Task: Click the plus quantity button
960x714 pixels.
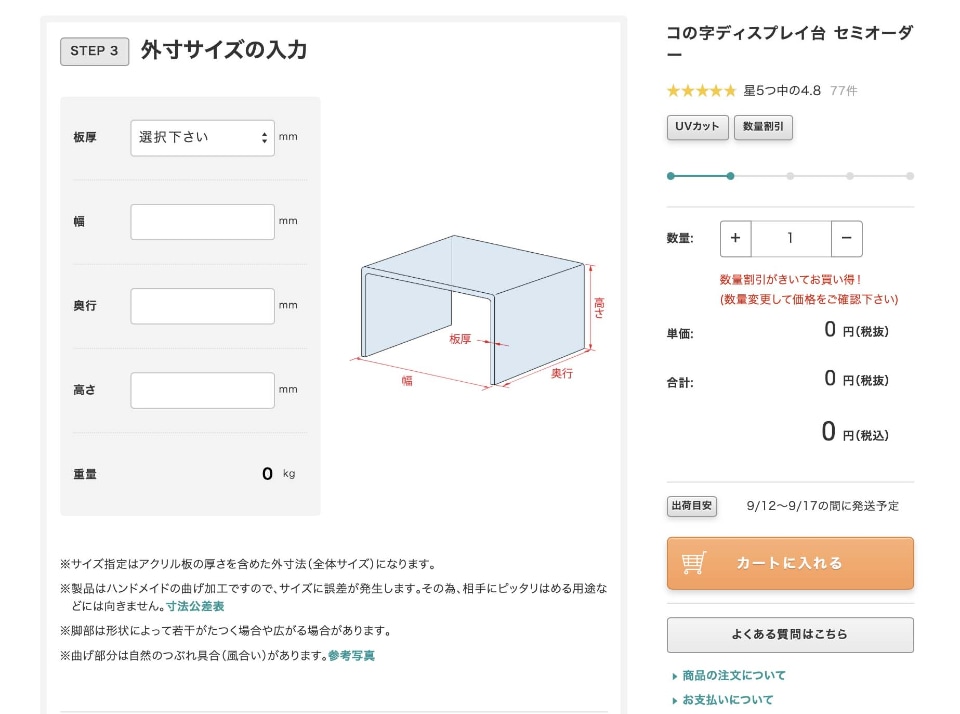Action: coord(735,239)
